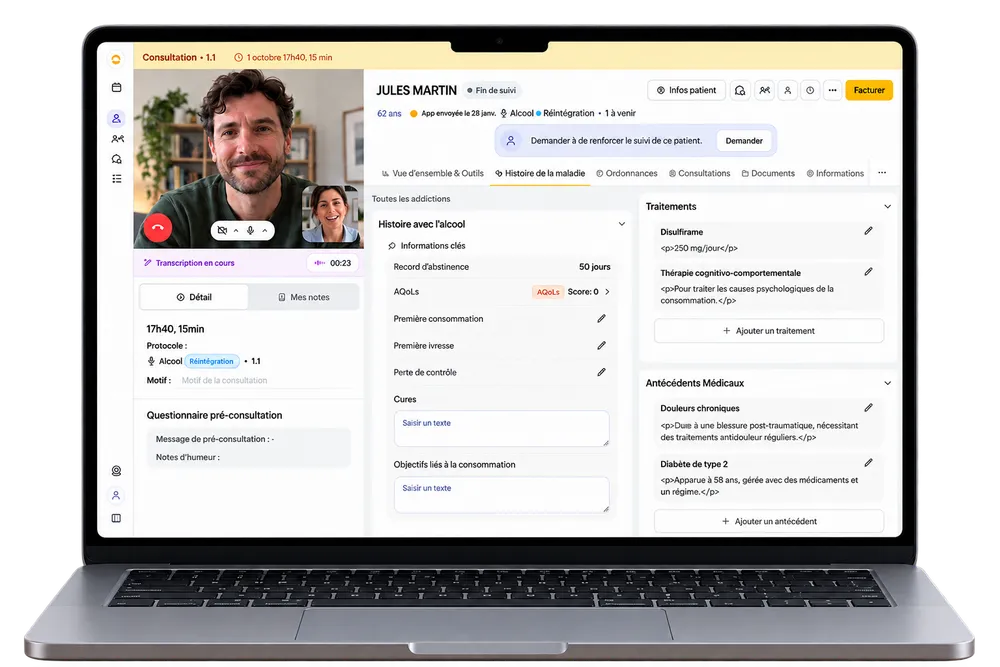
Task: Click the self-view video thumbnail
Action: point(330,214)
